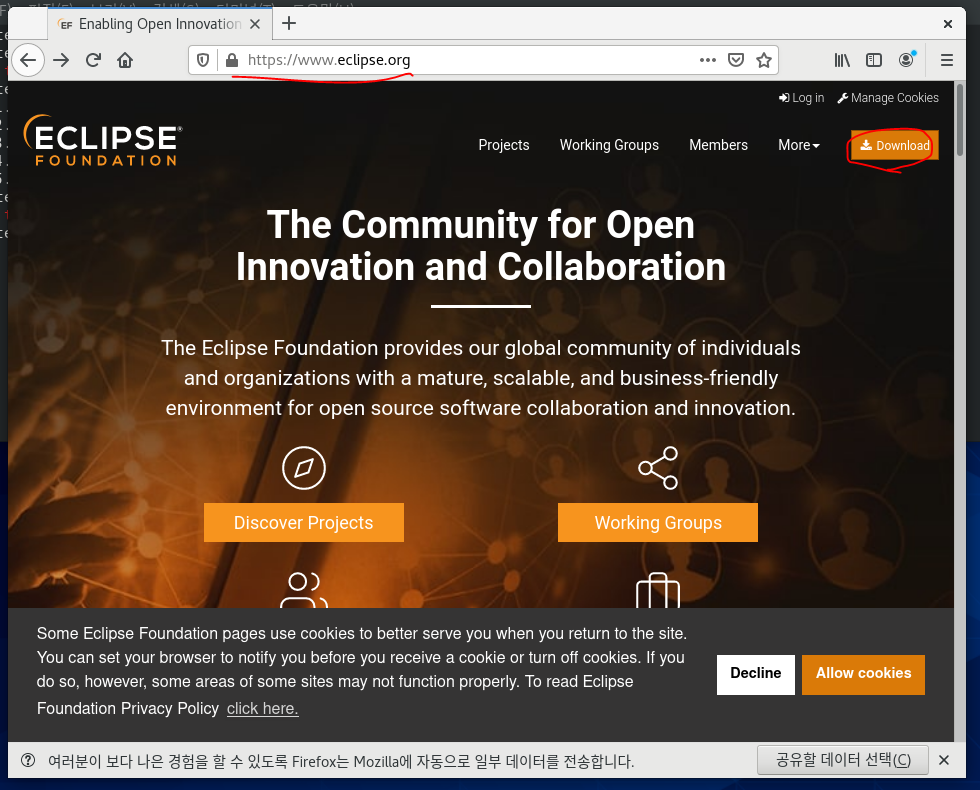Open the Members nav item
The image size is (980, 790).
click(x=718, y=145)
